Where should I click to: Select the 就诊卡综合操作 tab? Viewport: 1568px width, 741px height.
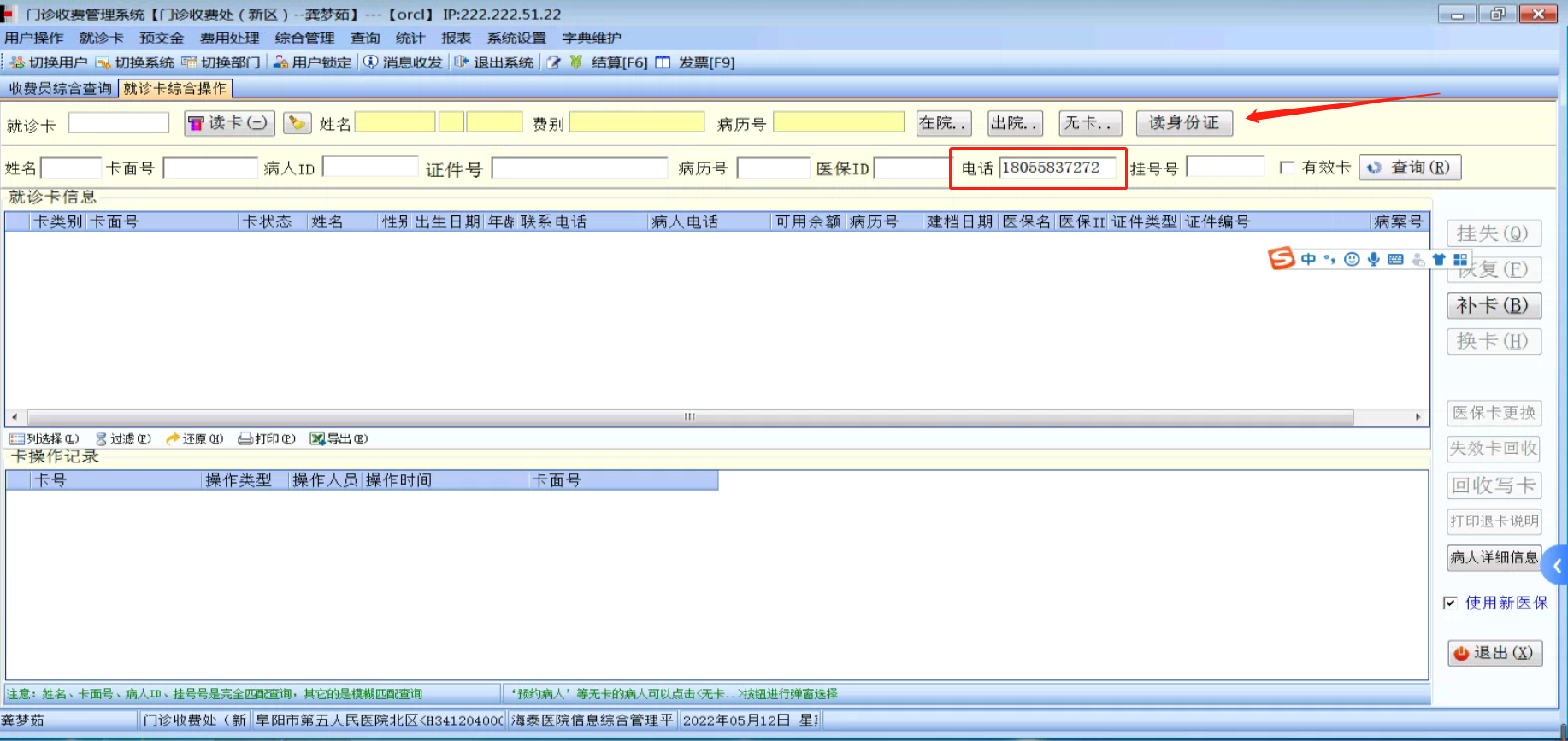point(175,88)
